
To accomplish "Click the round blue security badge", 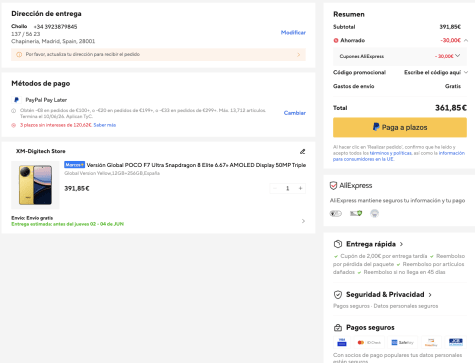I will click(x=375, y=213).
